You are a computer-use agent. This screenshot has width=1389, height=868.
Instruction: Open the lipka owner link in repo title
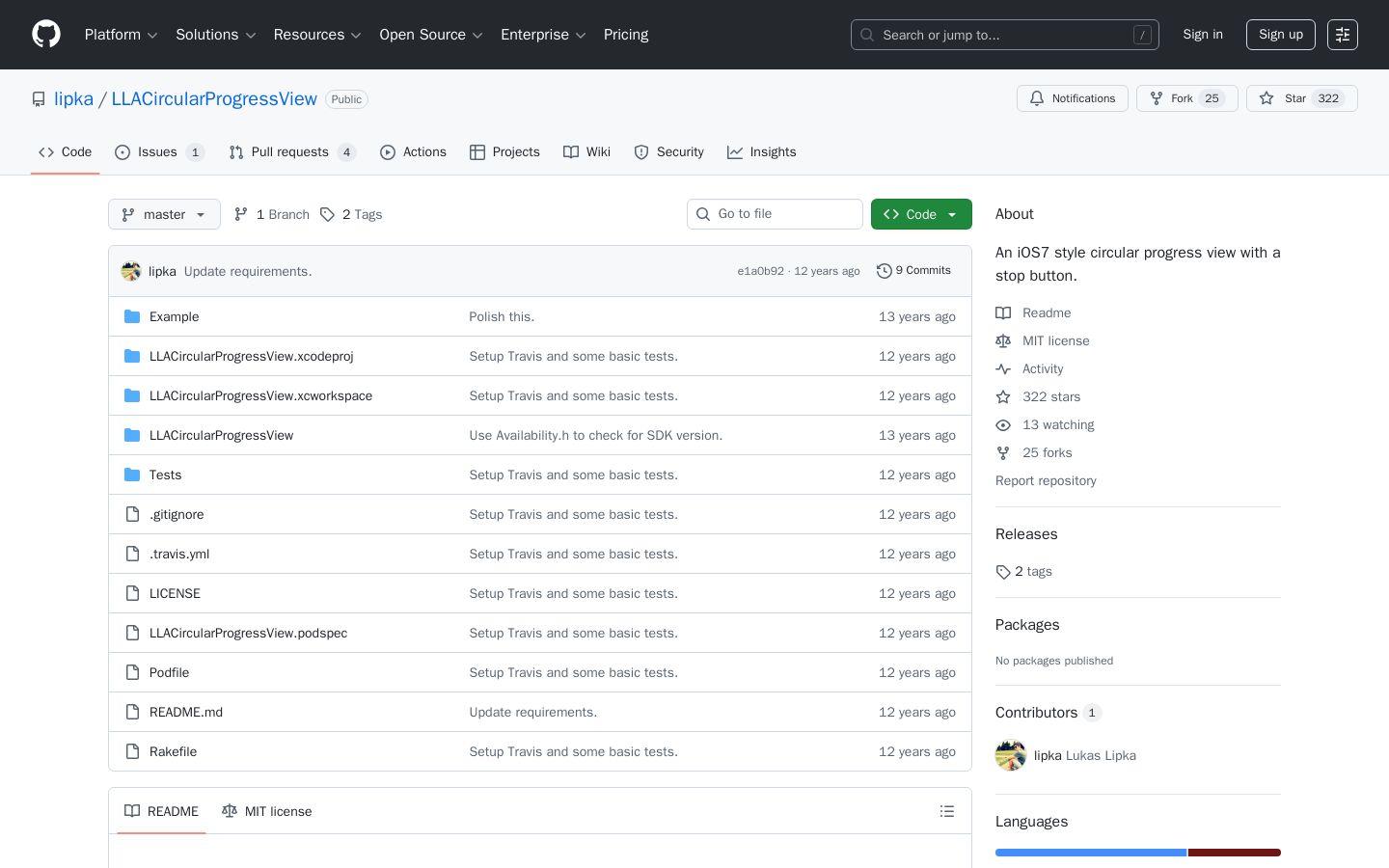tap(73, 99)
